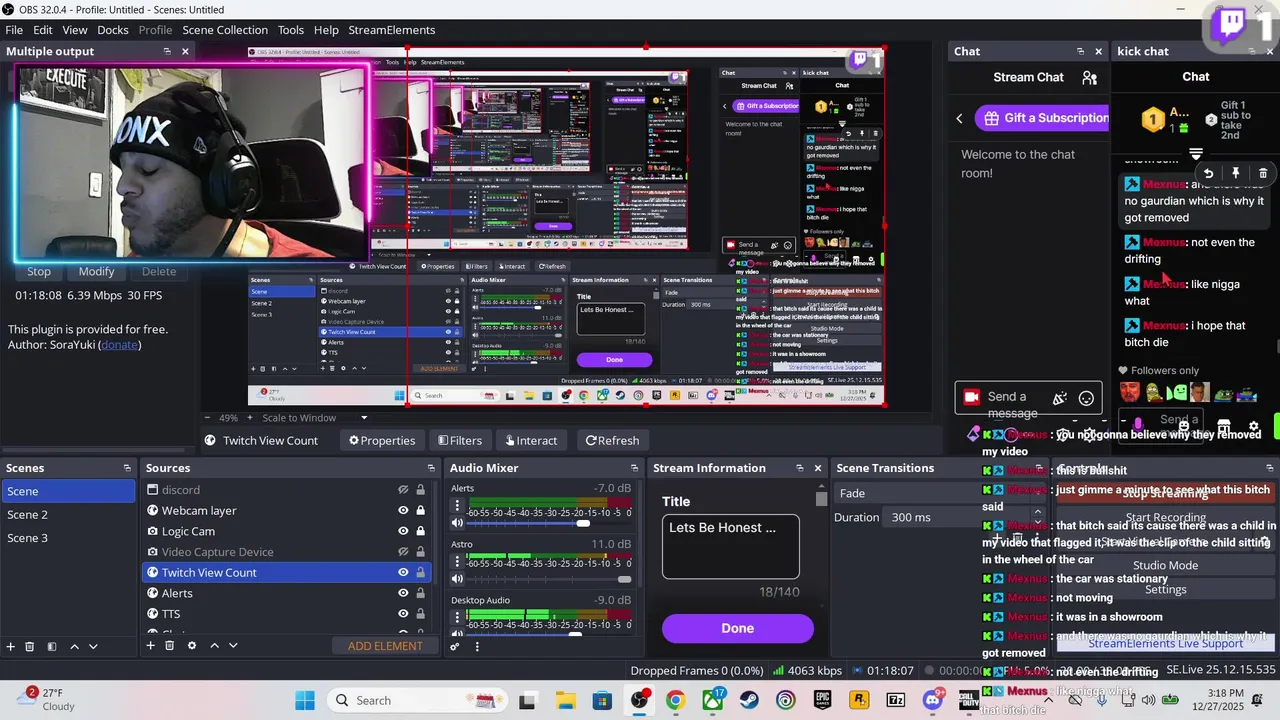The height and width of the screenshot is (720, 1280).
Task: Remove selected source with trash icon
Action: 170,646
